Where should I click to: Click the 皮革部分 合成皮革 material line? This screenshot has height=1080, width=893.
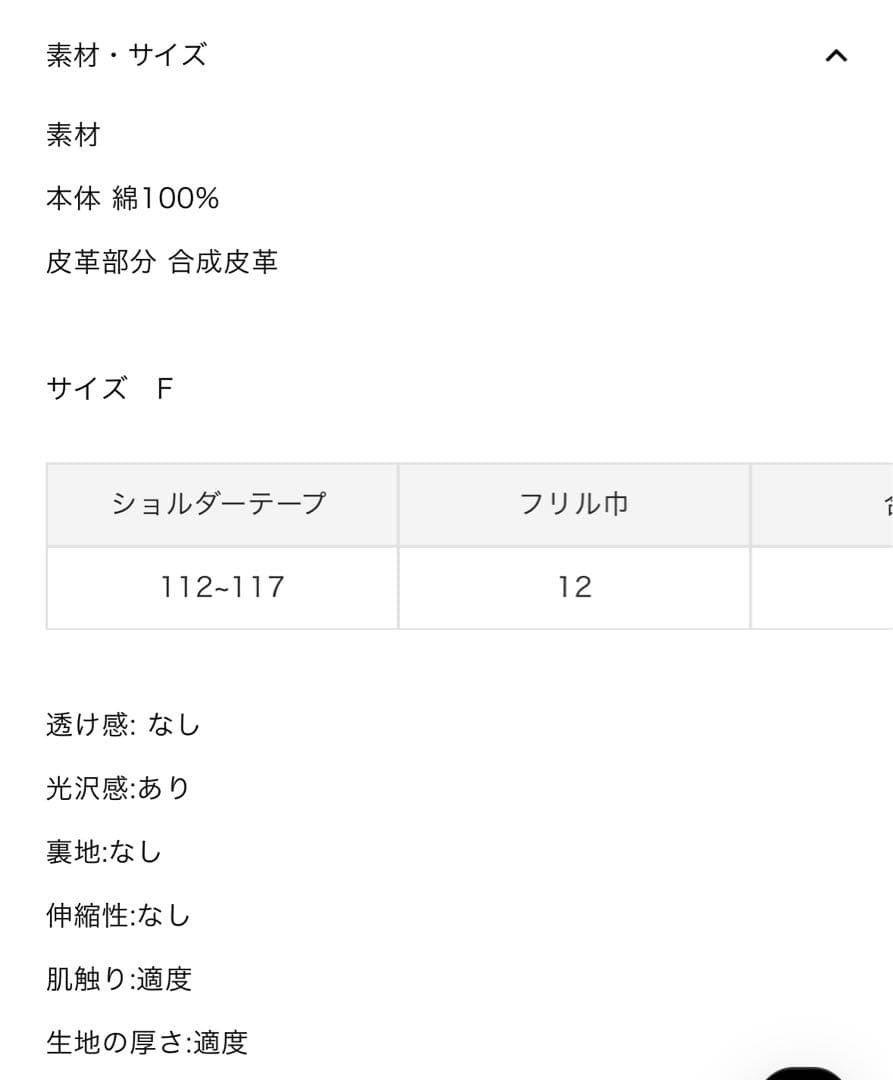[161, 263]
